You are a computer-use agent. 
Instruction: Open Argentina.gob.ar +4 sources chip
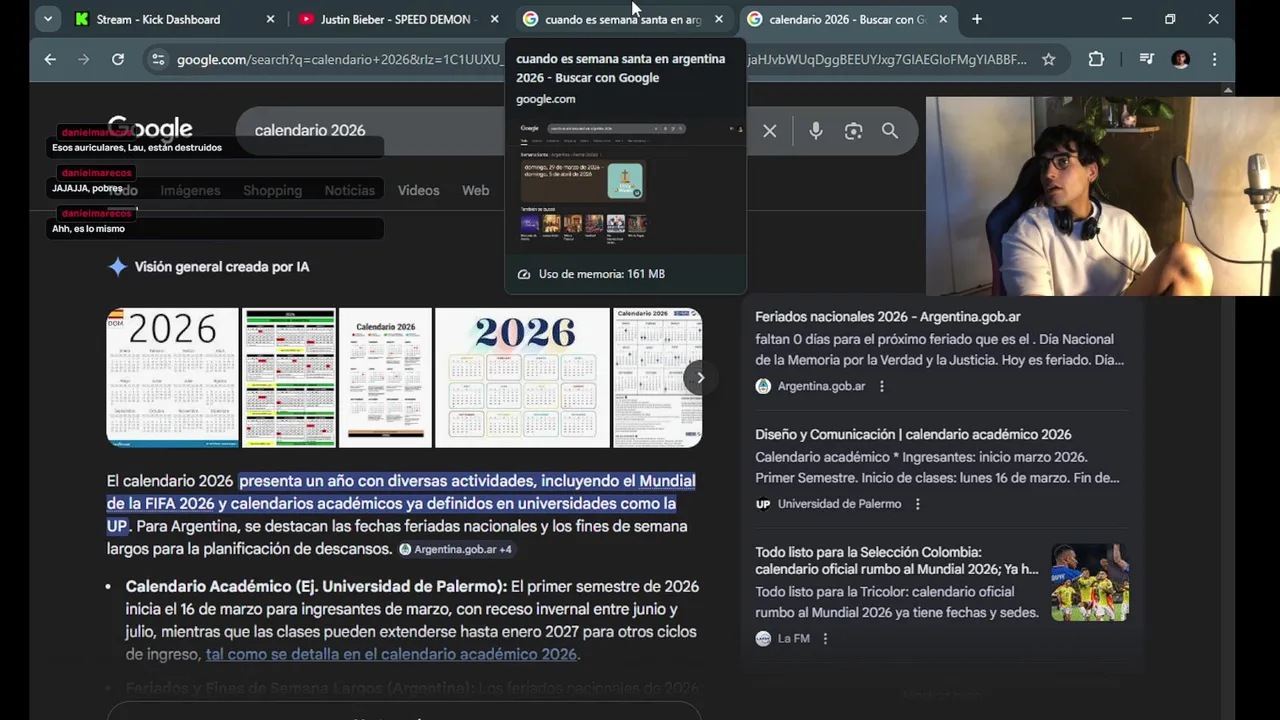coord(455,549)
